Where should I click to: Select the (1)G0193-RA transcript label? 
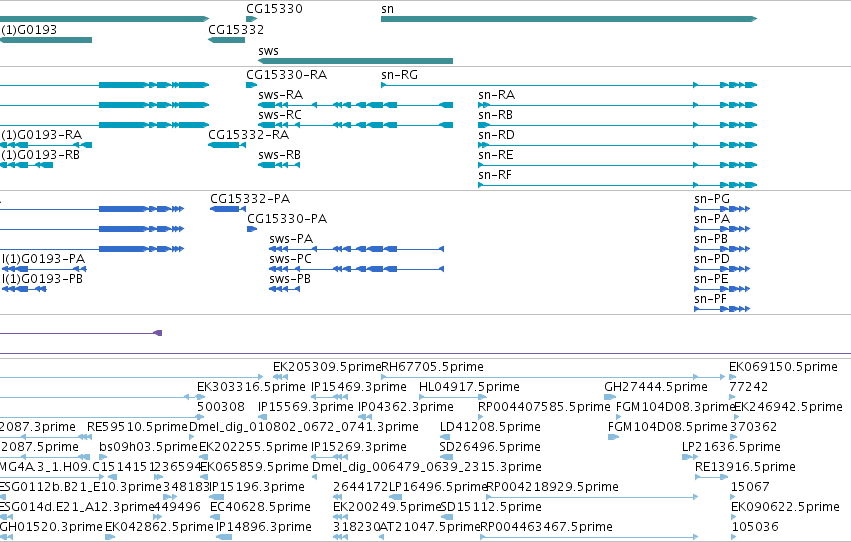click(x=41, y=135)
